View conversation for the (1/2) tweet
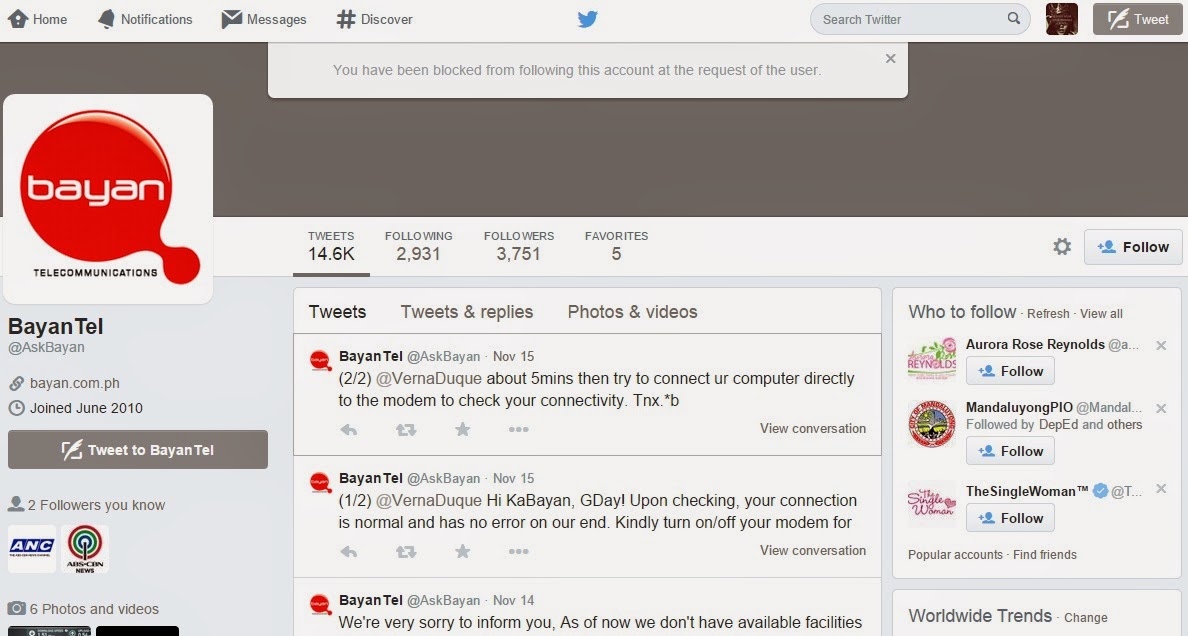This screenshot has width=1188, height=636. [813, 550]
